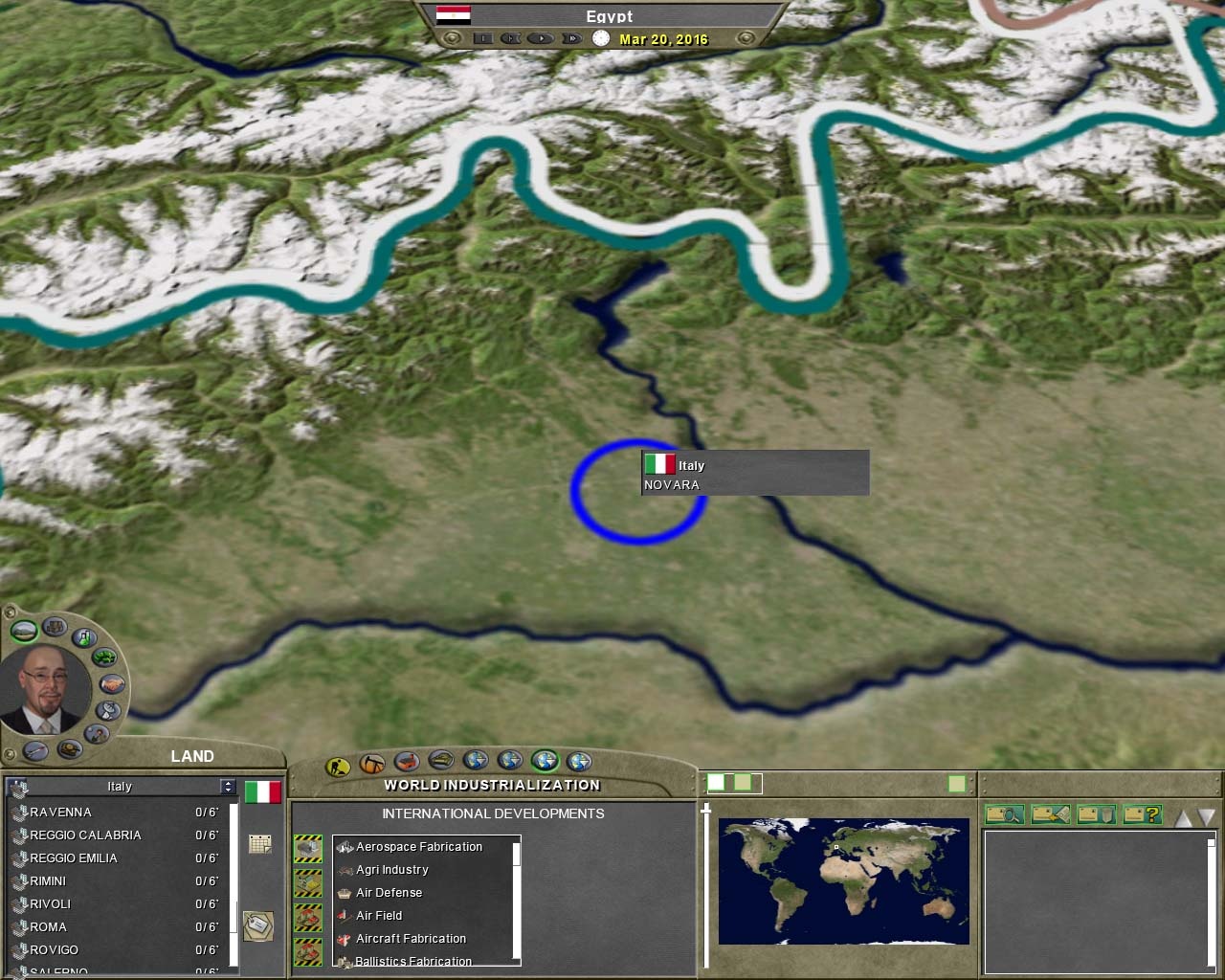Toggle the green square right of the minimap
This screenshot has height=980, width=1225.
tap(957, 783)
